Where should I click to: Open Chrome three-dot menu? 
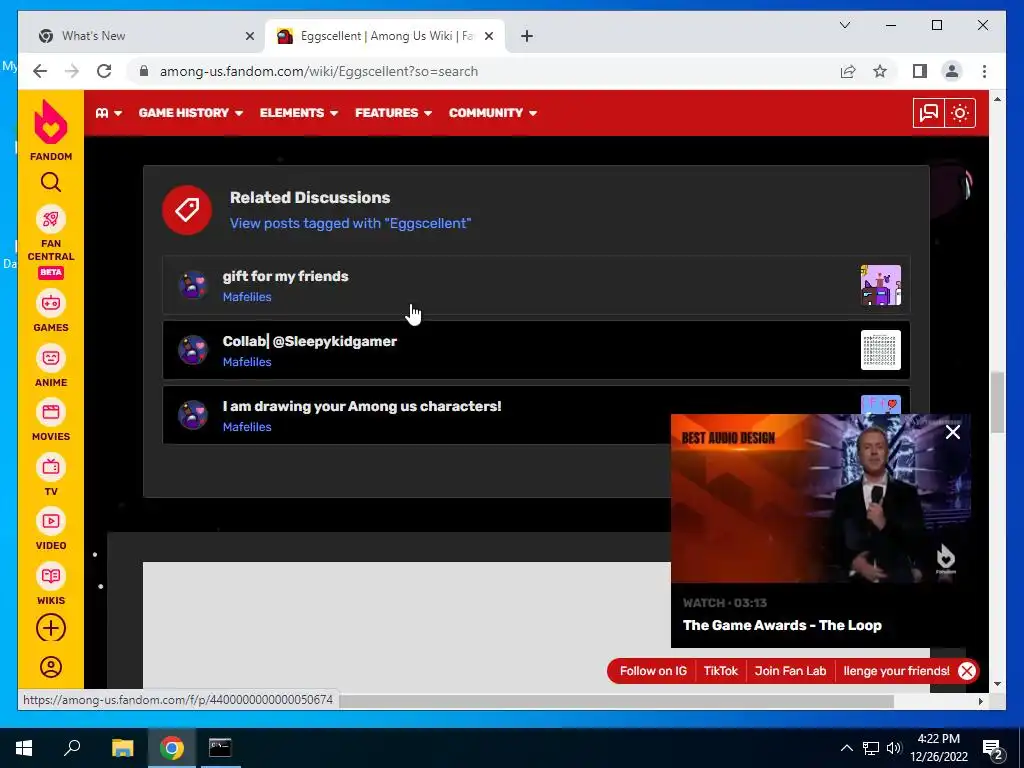[984, 71]
